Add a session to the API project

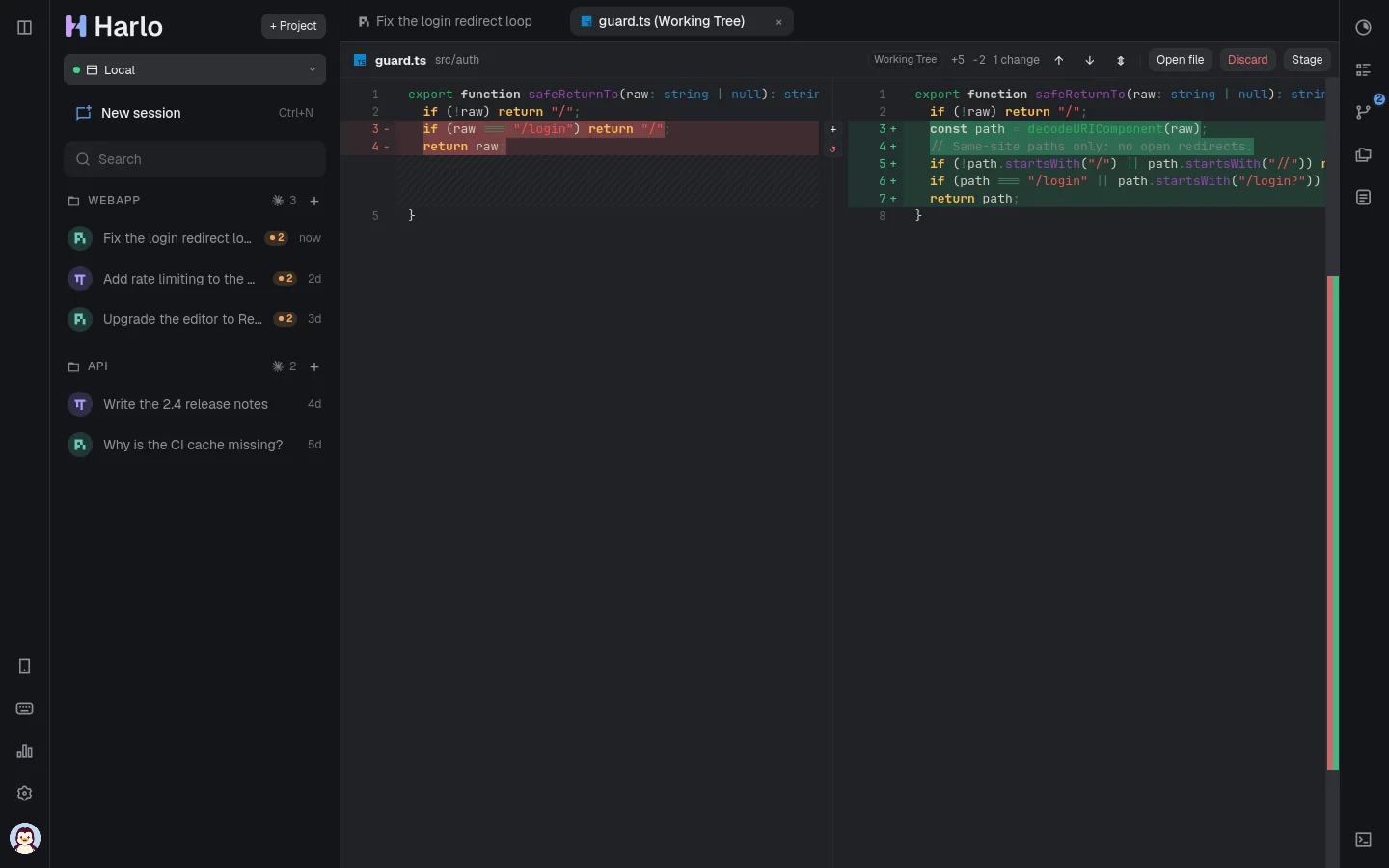click(314, 366)
